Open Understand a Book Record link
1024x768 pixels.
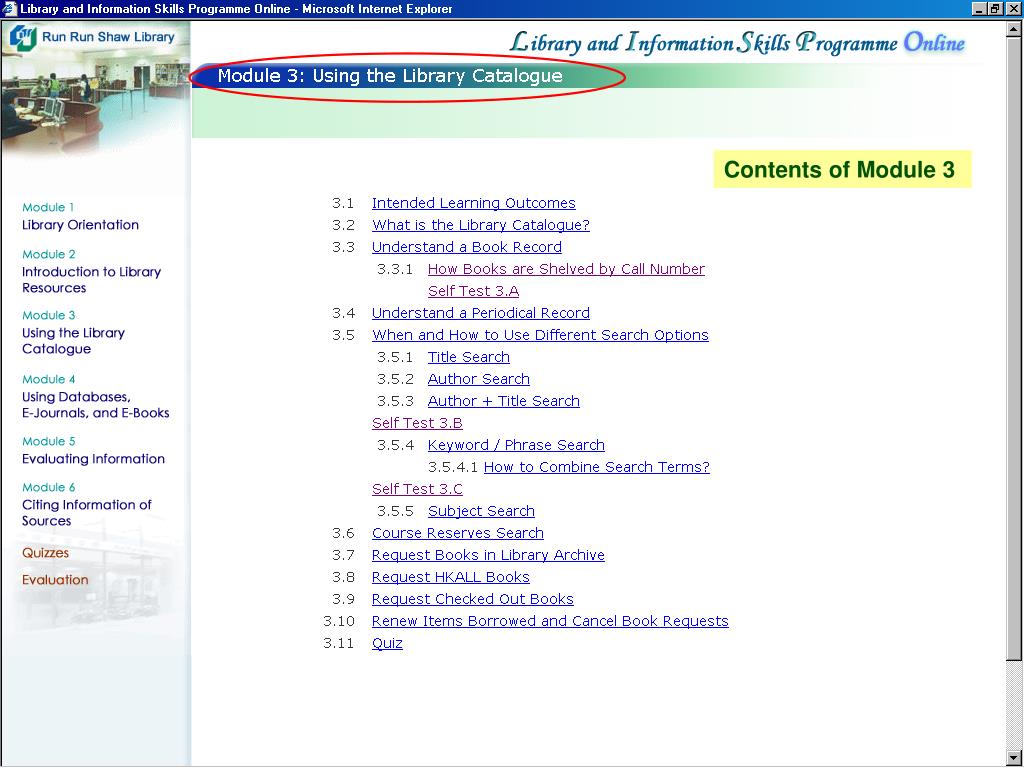click(x=467, y=247)
